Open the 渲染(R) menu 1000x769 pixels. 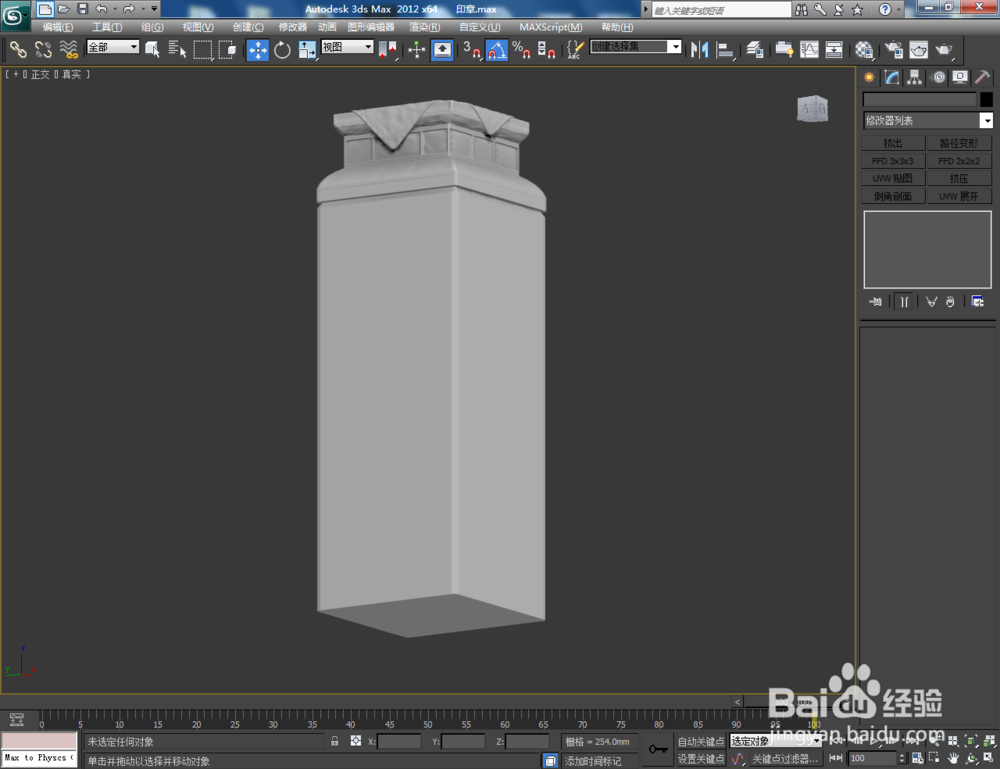click(424, 27)
